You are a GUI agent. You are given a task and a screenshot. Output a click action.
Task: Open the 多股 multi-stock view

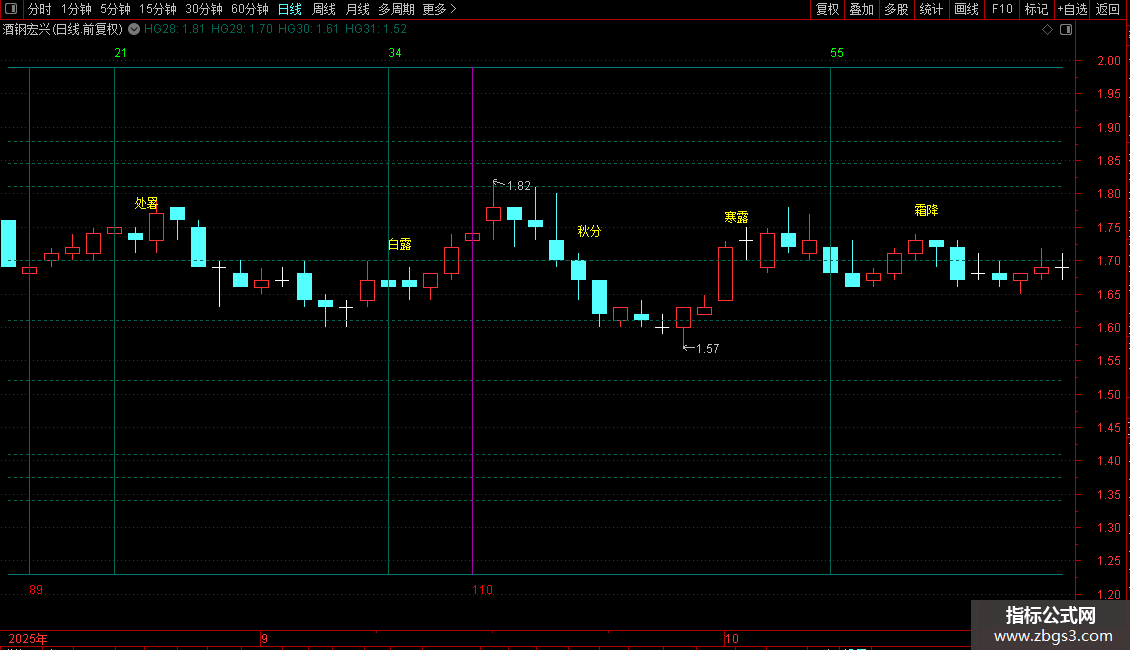point(896,9)
